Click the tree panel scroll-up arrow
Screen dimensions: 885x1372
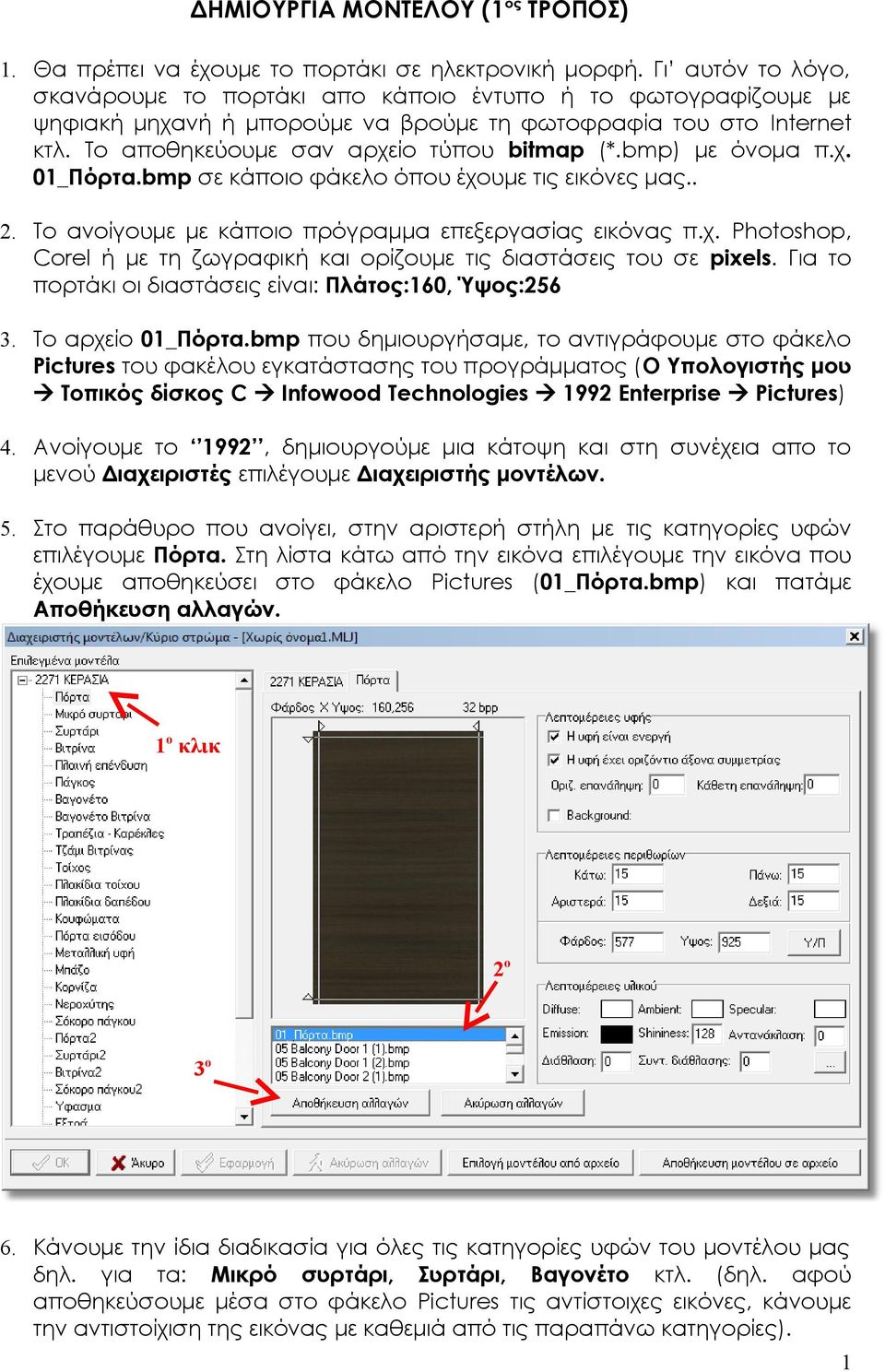coord(244,680)
